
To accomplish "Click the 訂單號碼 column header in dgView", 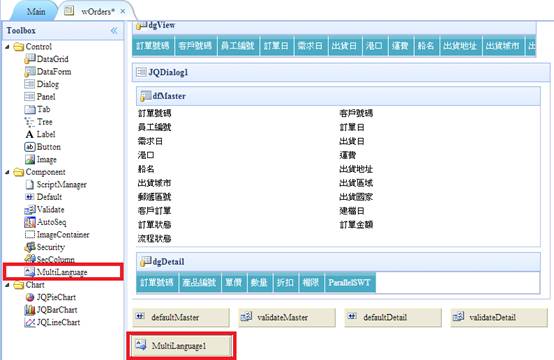I will point(153,46).
